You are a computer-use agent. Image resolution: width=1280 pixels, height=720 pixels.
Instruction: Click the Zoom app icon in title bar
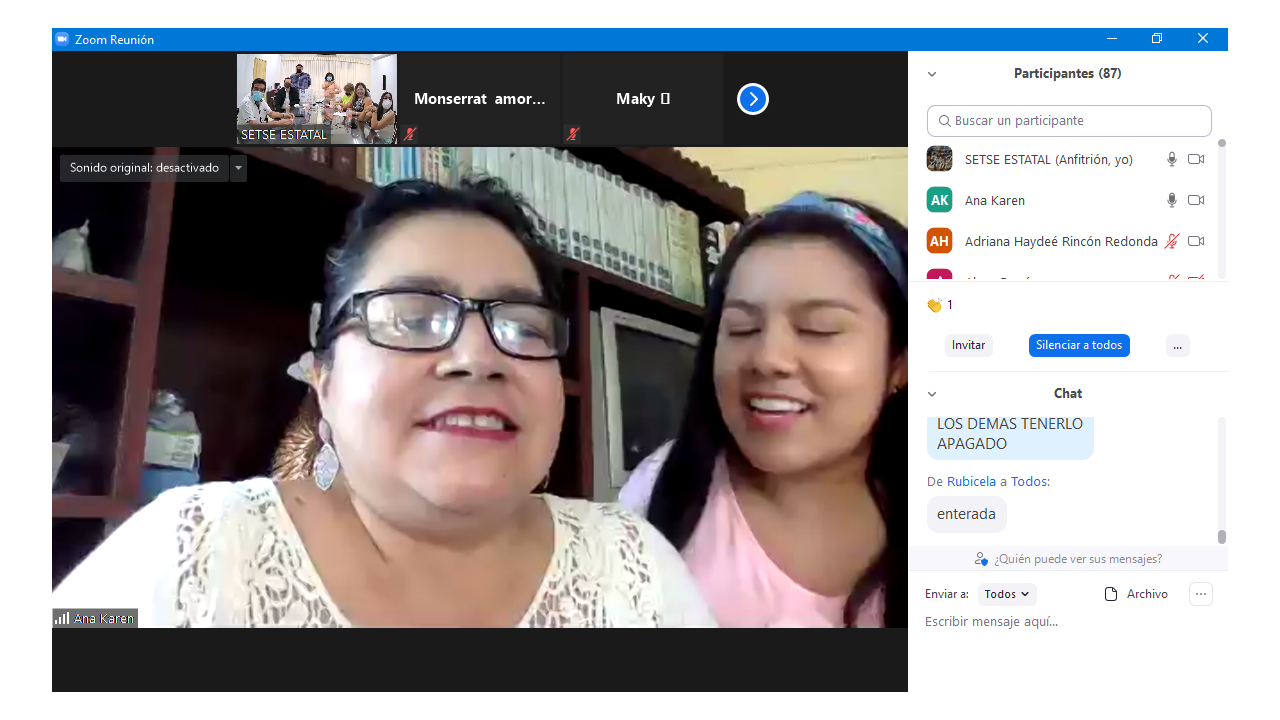point(62,39)
